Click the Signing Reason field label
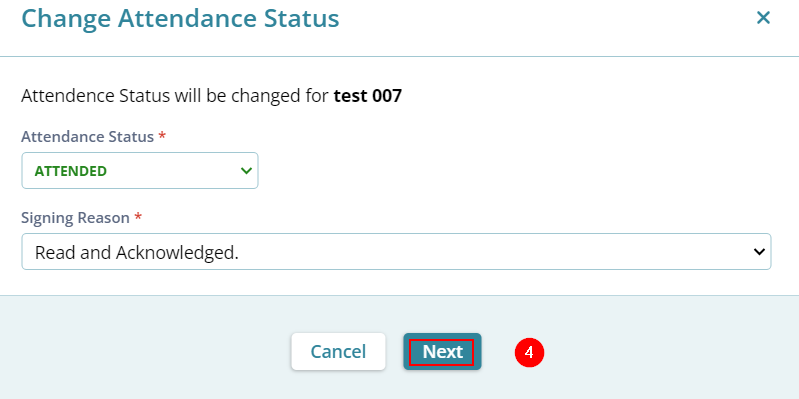Image resolution: width=799 pixels, height=399 pixels. click(x=75, y=218)
